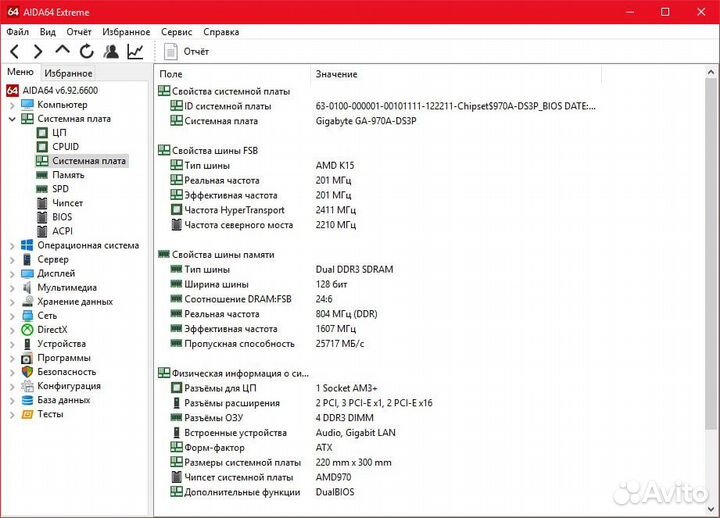Click the База данных database icon
Viewport: 720px width, 518px height.
pos(27,400)
